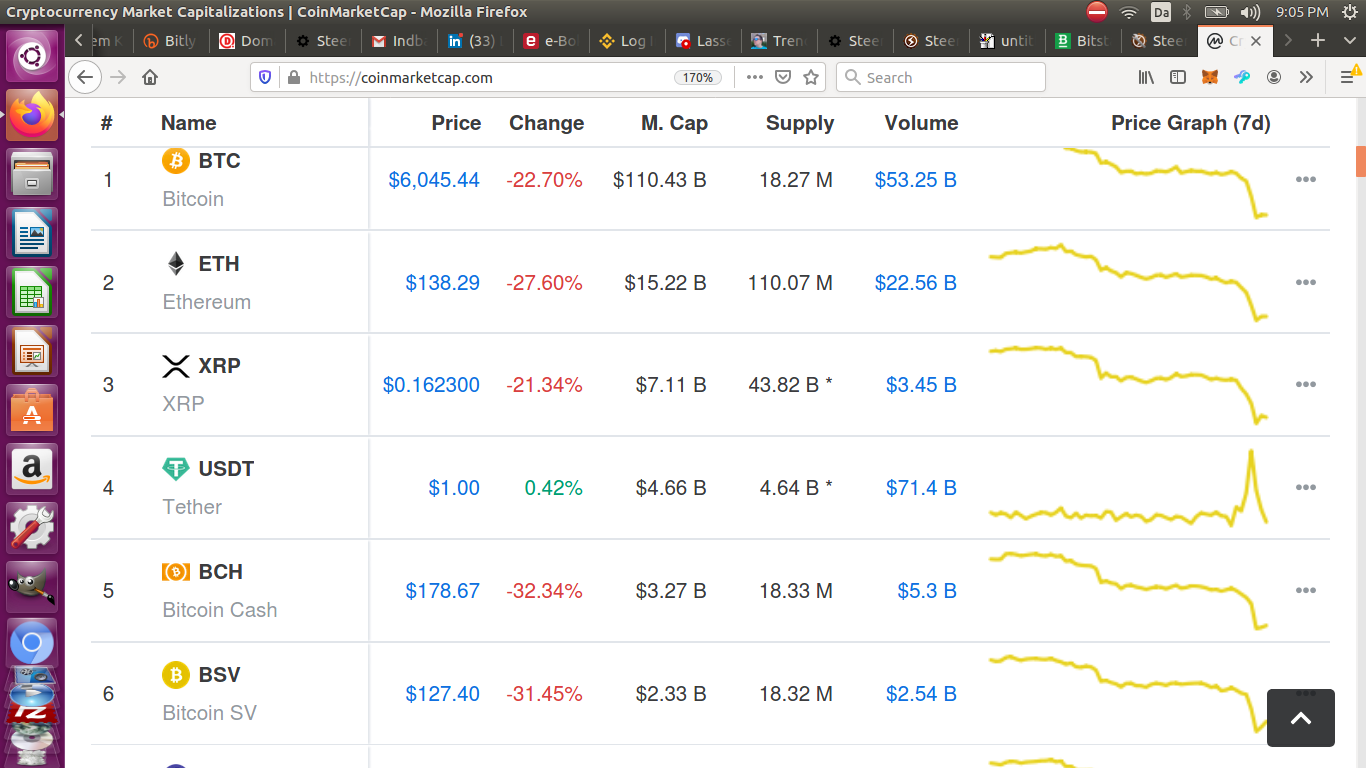Screen dimensions: 1366x768
Task: Close the active CoinMarketCap tab
Action: [x=1256, y=41]
